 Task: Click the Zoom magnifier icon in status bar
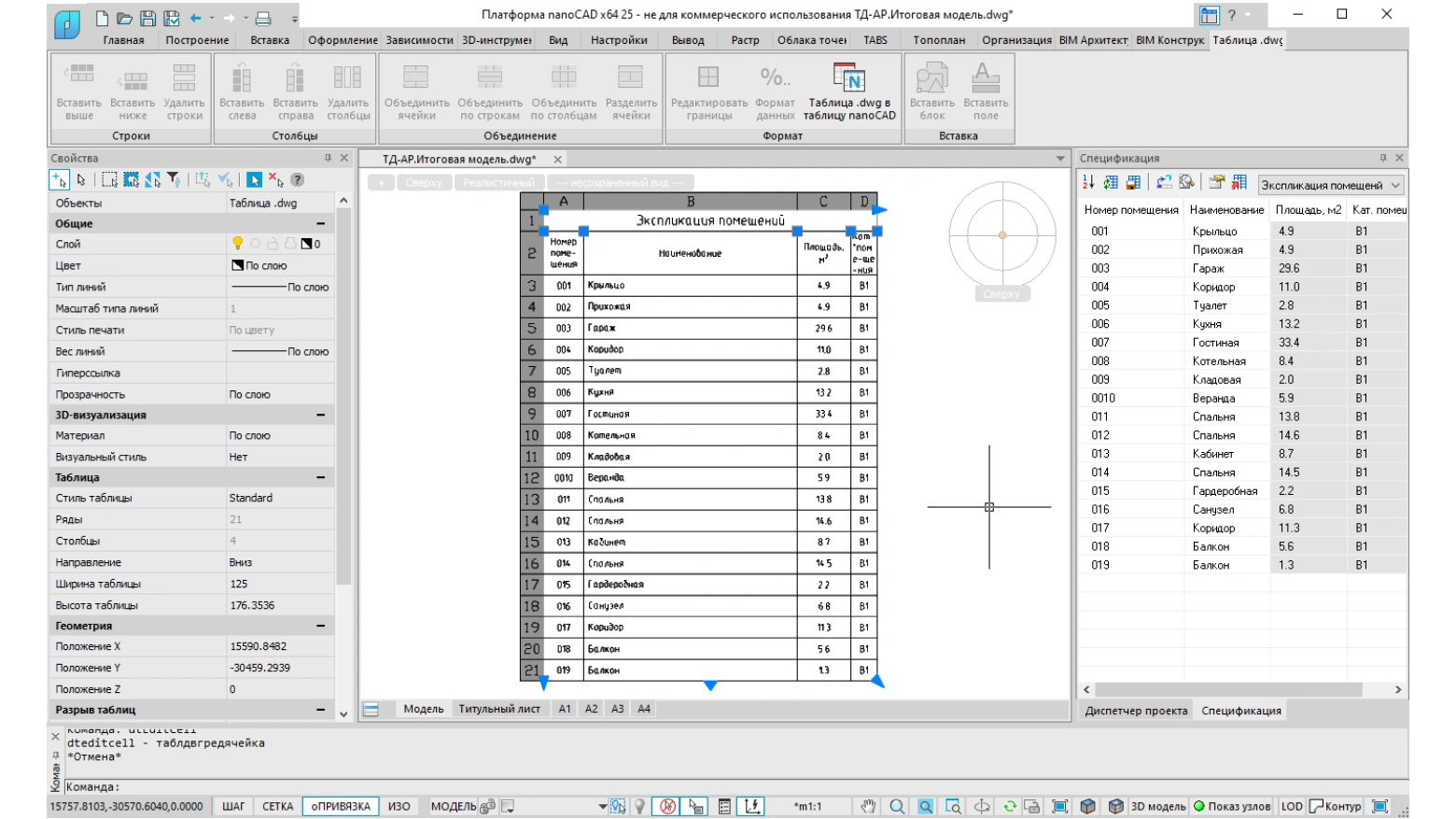click(897, 806)
